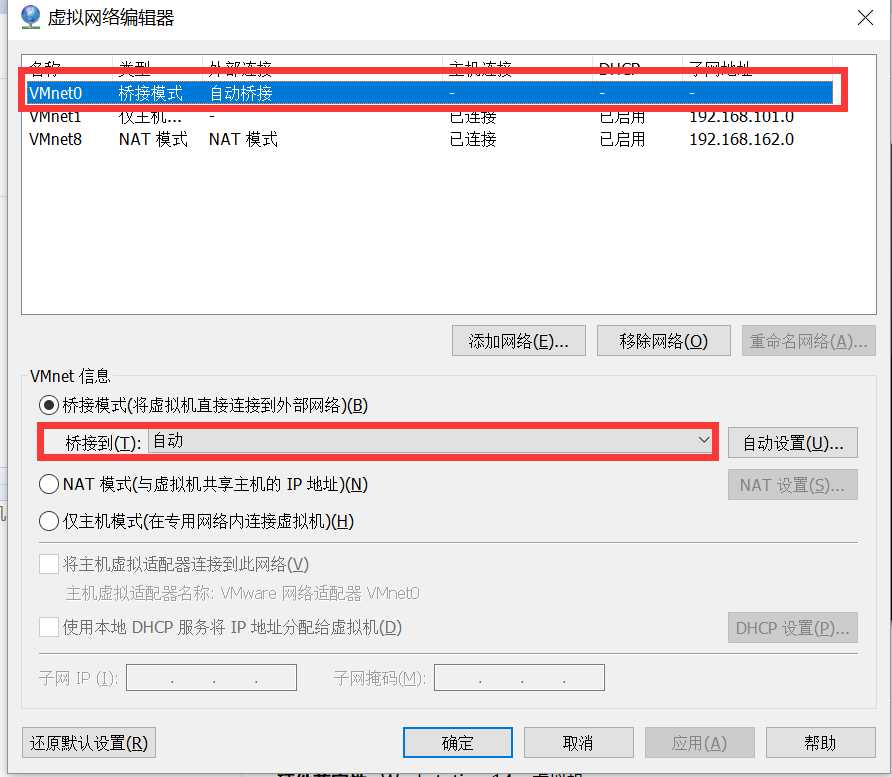Open the DHCP 设置(P)... button
Viewport: 892px width, 777px height.
pyautogui.click(x=792, y=627)
